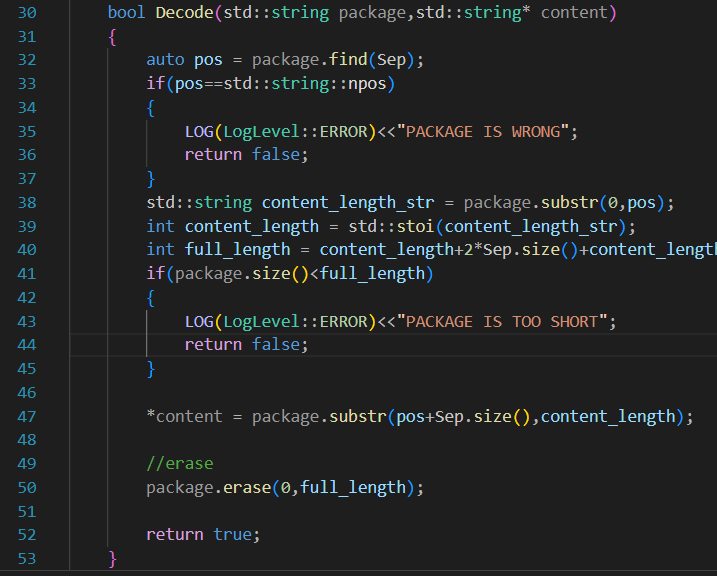The height and width of the screenshot is (576, 717).
Task: Click 'ERROR' on line 43
Action: 343,322
